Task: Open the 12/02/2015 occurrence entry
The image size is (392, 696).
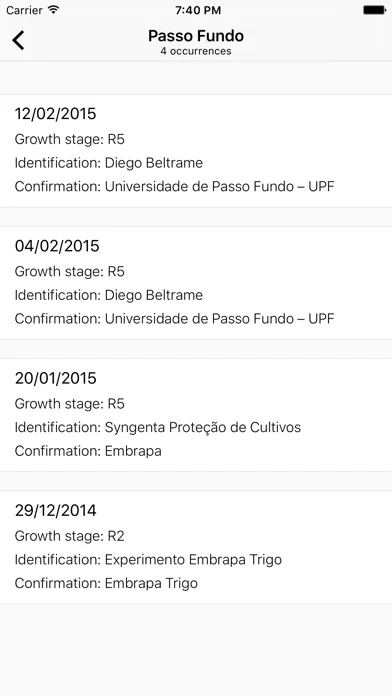Action: coord(196,150)
